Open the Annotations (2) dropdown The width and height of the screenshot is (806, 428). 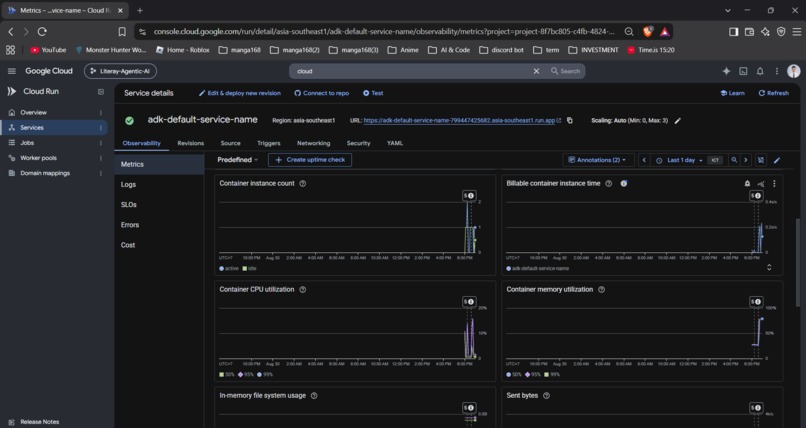[x=598, y=160]
